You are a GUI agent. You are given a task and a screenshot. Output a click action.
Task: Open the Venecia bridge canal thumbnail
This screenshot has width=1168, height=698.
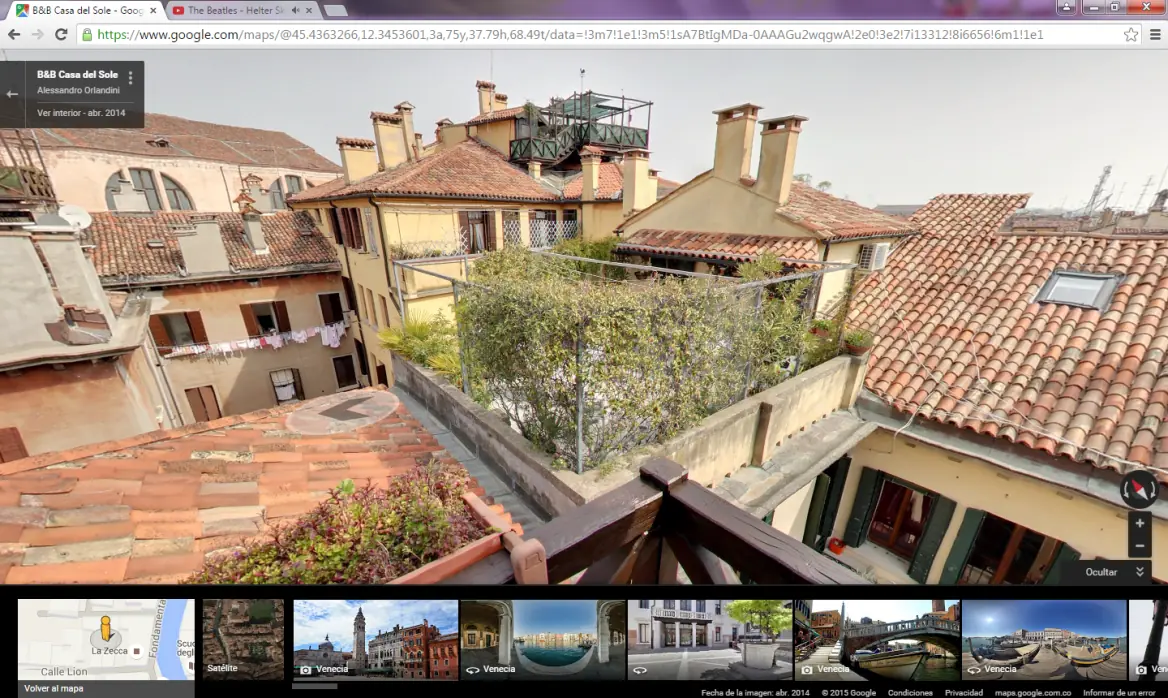point(877,639)
